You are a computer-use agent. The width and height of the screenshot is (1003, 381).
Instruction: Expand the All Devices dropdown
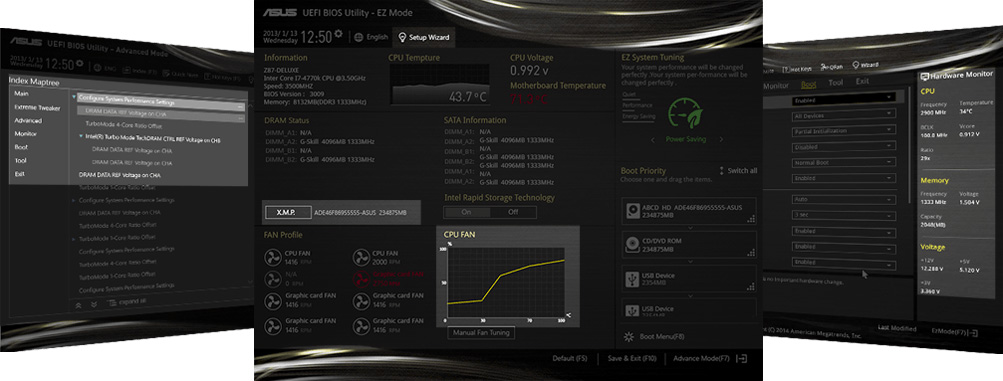click(x=843, y=115)
